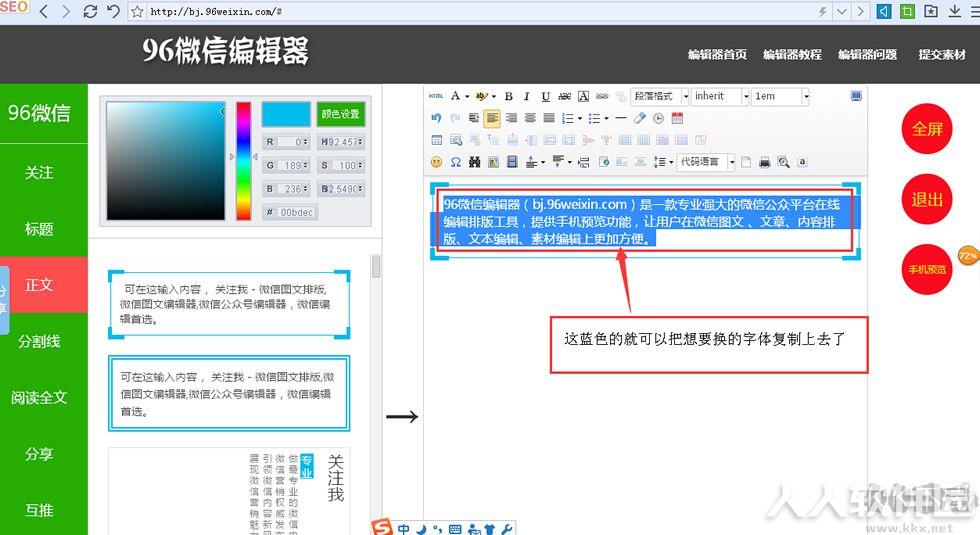This screenshot has height=535, width=980.
Task: Open unordered list style dropdown
Action: [x=606, y=118]
